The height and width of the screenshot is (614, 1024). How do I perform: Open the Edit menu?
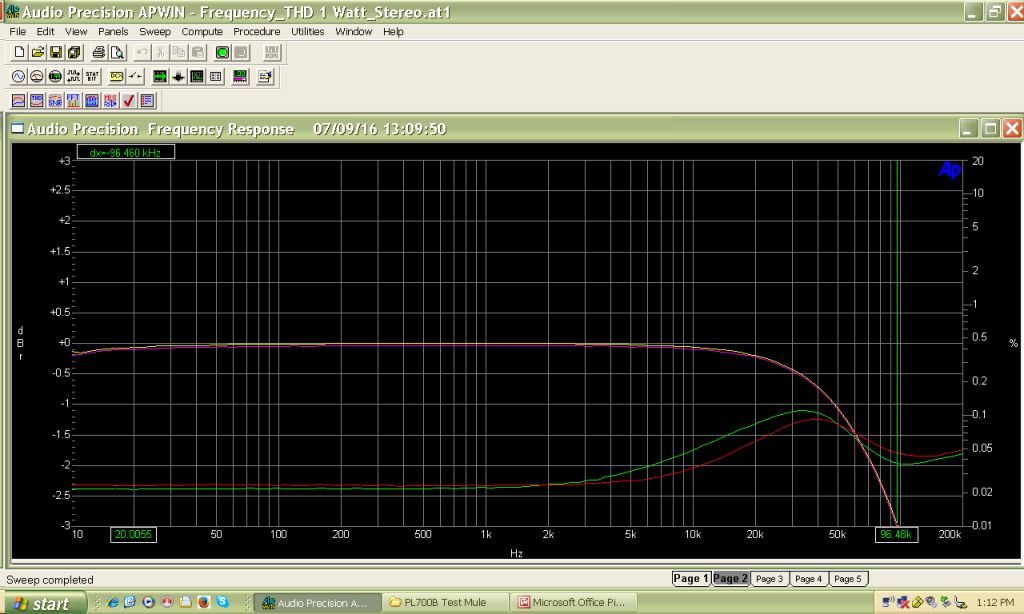(x=45, y=31)
